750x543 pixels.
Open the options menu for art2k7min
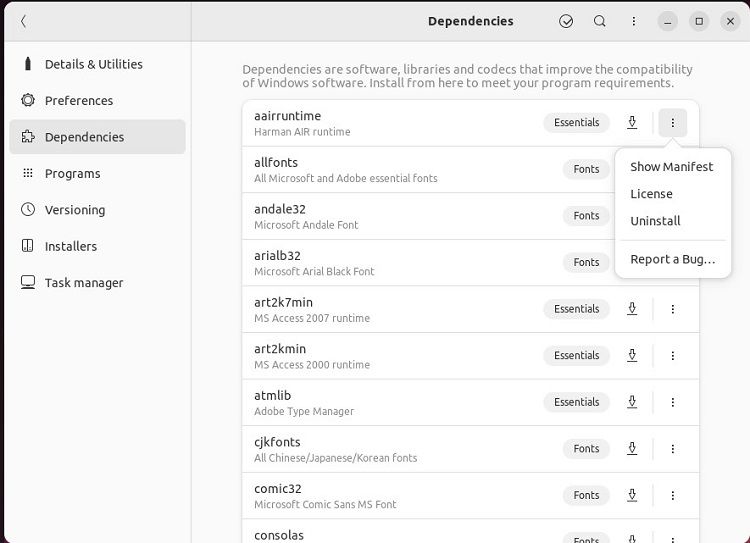coord(673,309)
